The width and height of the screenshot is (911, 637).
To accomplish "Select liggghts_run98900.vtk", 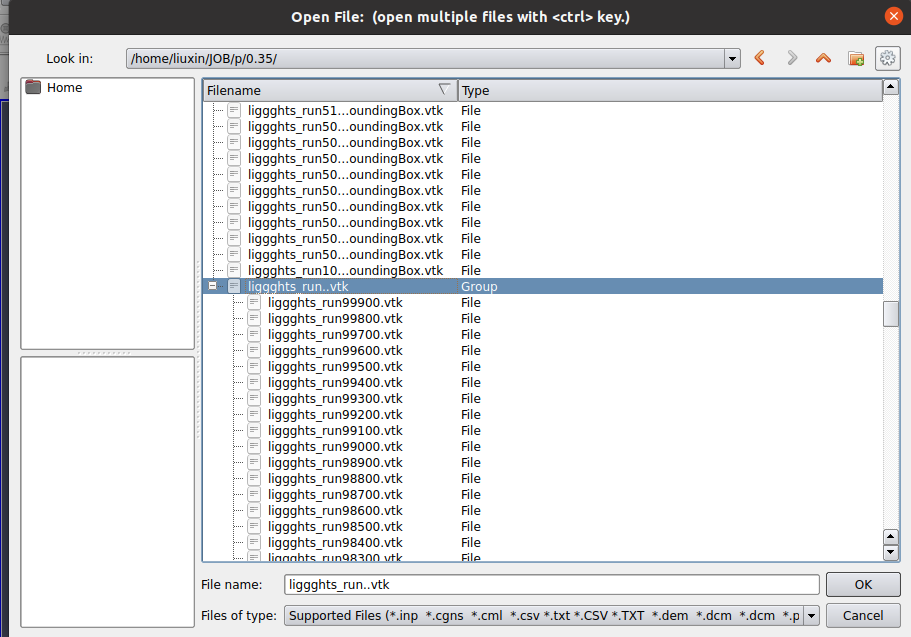I will [x=335, y=462].
